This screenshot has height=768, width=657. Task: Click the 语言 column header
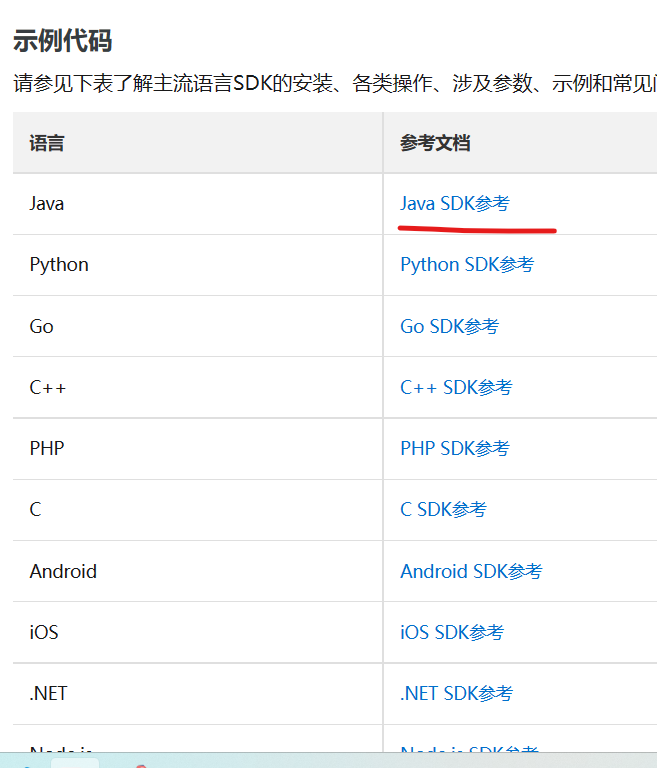point(47,144)
